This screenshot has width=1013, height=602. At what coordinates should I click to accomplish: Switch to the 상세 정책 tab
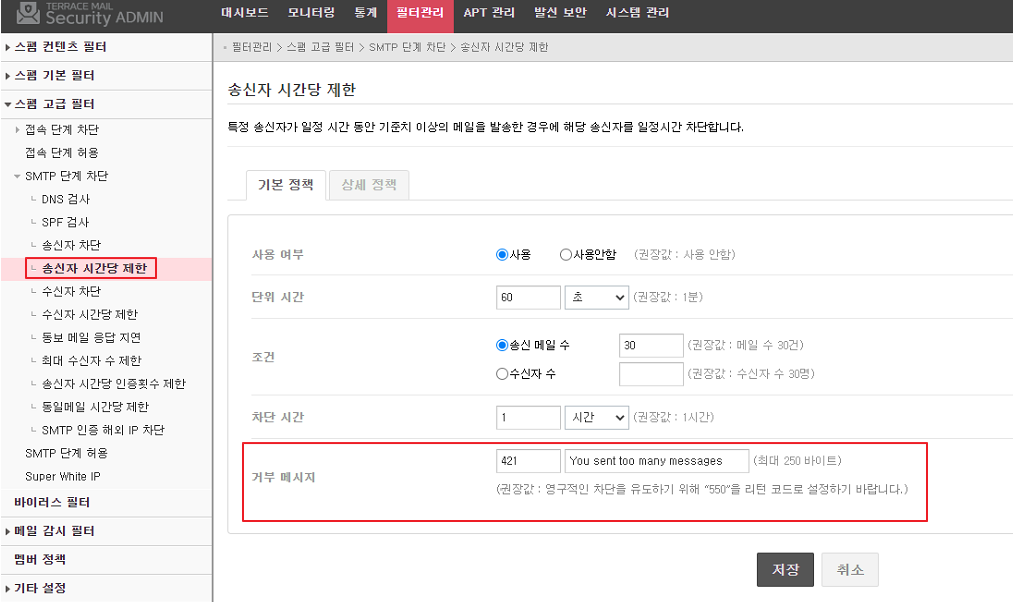tap(368, 185)
